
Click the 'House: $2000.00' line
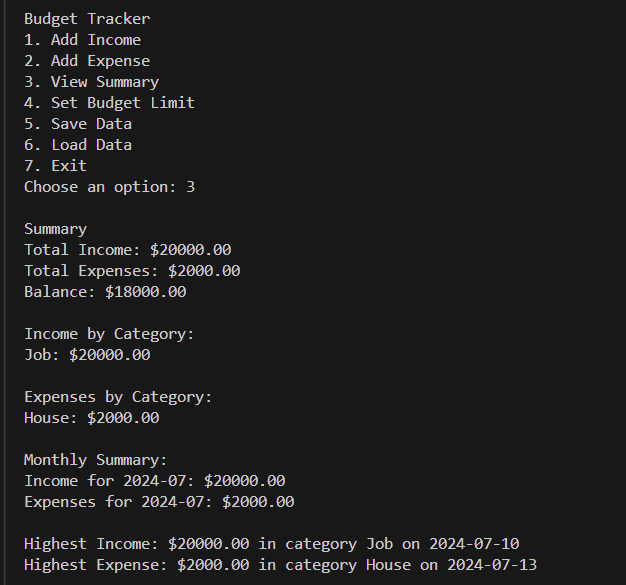91,418
